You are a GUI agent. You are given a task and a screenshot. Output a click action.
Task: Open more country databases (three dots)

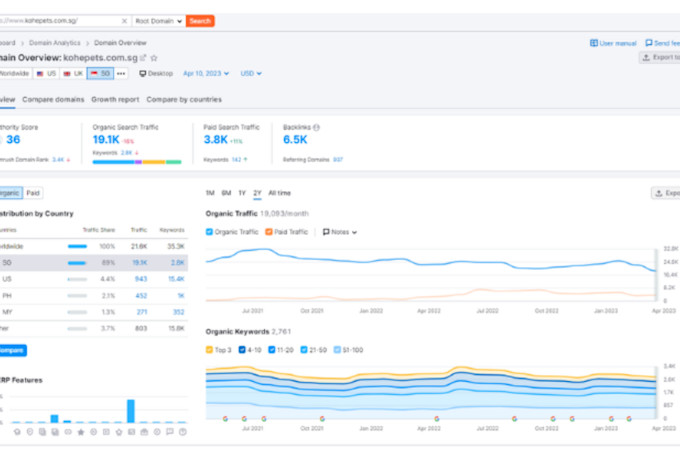pyautogui.click(x=121, y=73)
